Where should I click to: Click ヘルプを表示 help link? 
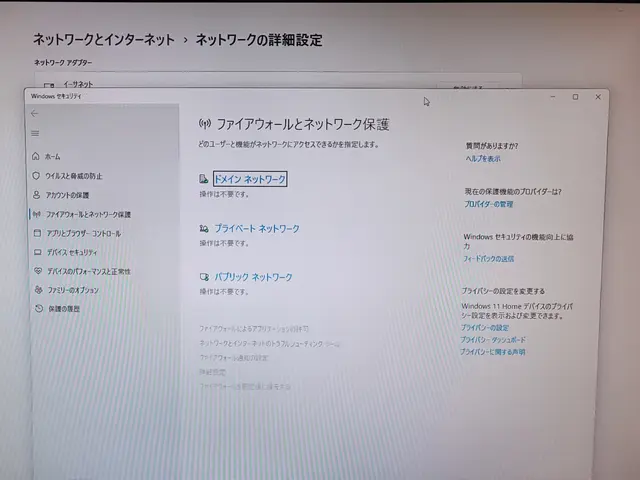pos(483,159)
